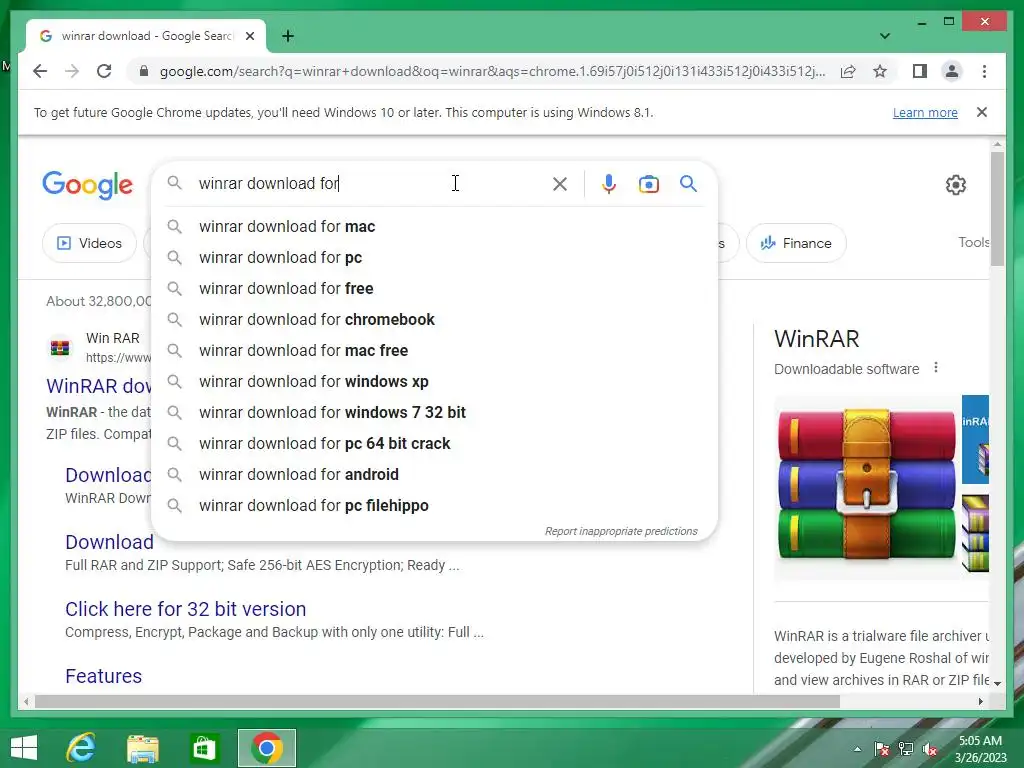Clear the search box text
Viewport: 1024px width, 768px height.
click(x=559, y=184)
